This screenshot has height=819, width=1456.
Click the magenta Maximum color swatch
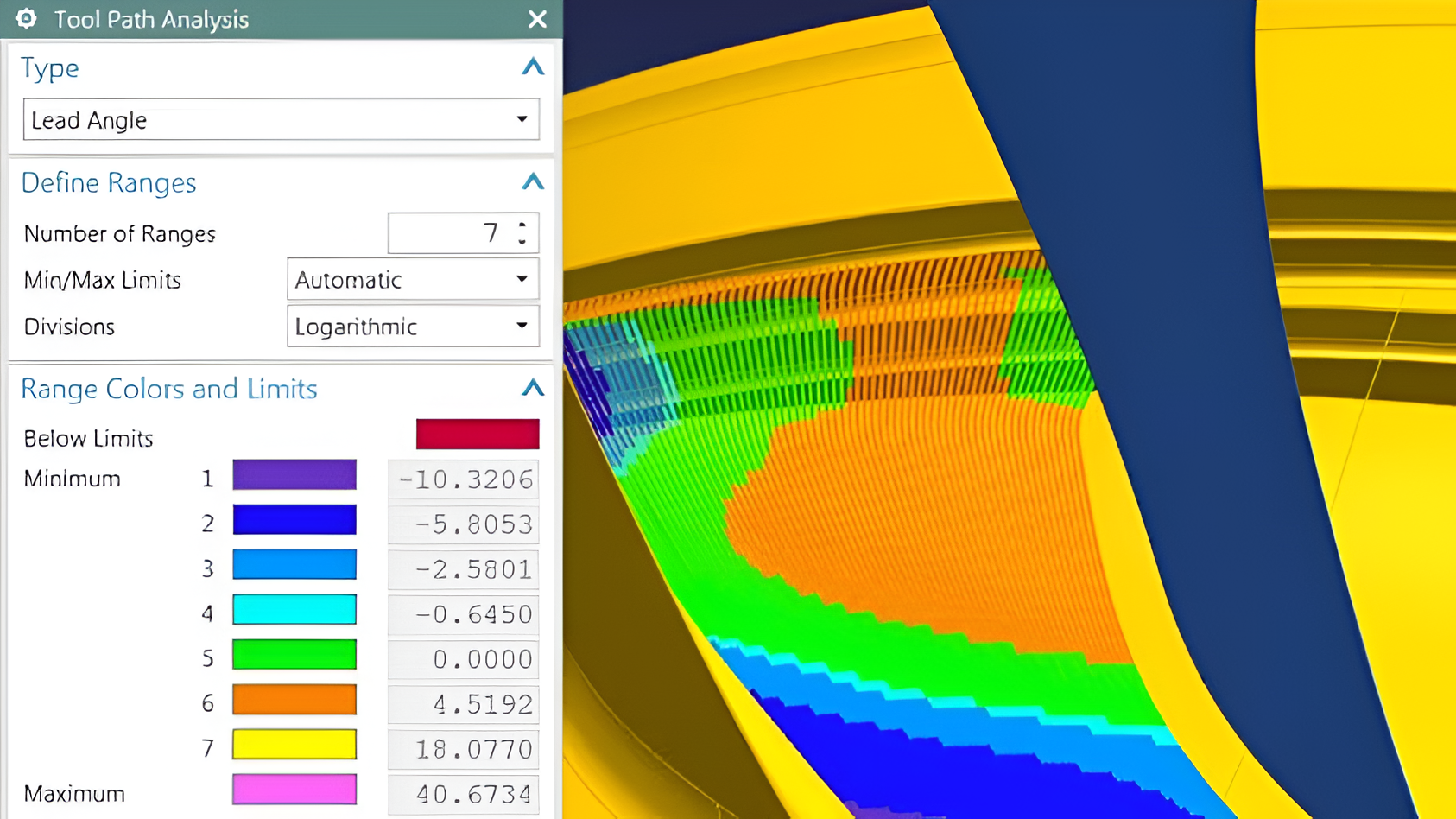[x=294, y=790]
